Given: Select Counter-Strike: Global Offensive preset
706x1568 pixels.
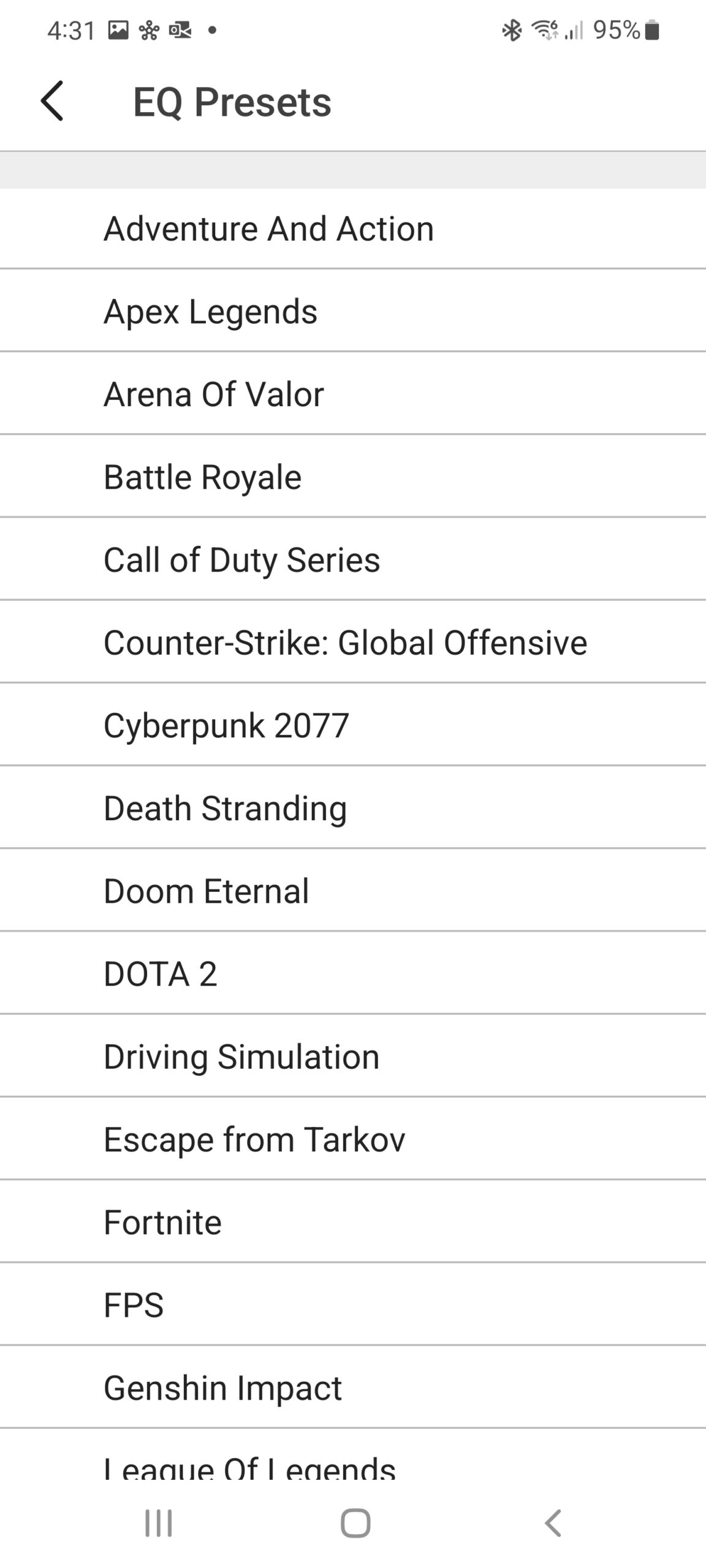Looking at the screenshot, I should click(345, 642).
